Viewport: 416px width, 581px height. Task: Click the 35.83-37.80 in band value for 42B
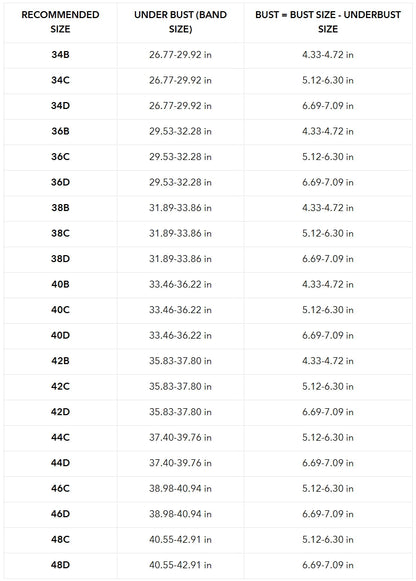point(180,361)
